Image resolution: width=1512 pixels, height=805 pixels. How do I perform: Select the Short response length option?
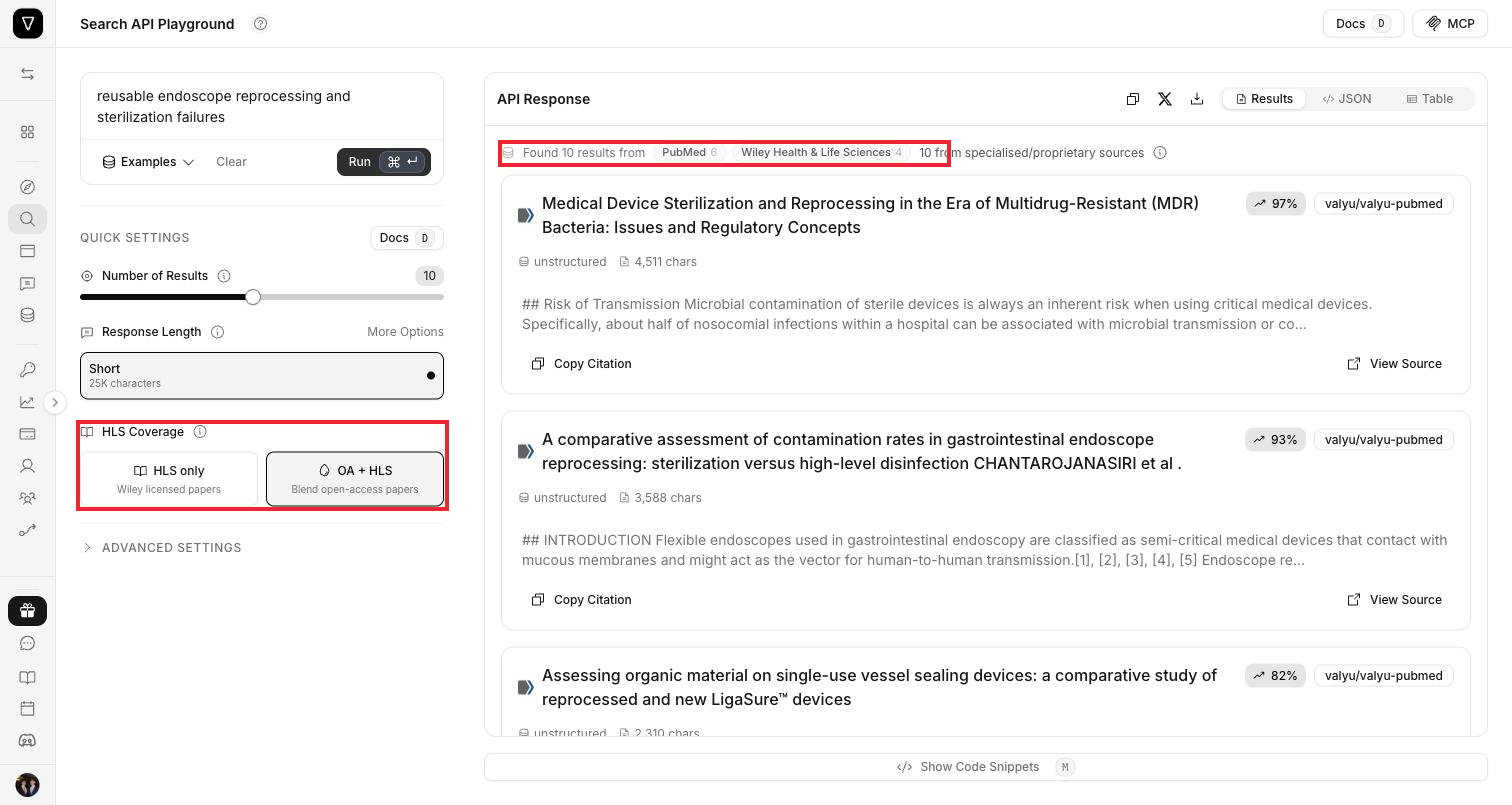point(262,375)
